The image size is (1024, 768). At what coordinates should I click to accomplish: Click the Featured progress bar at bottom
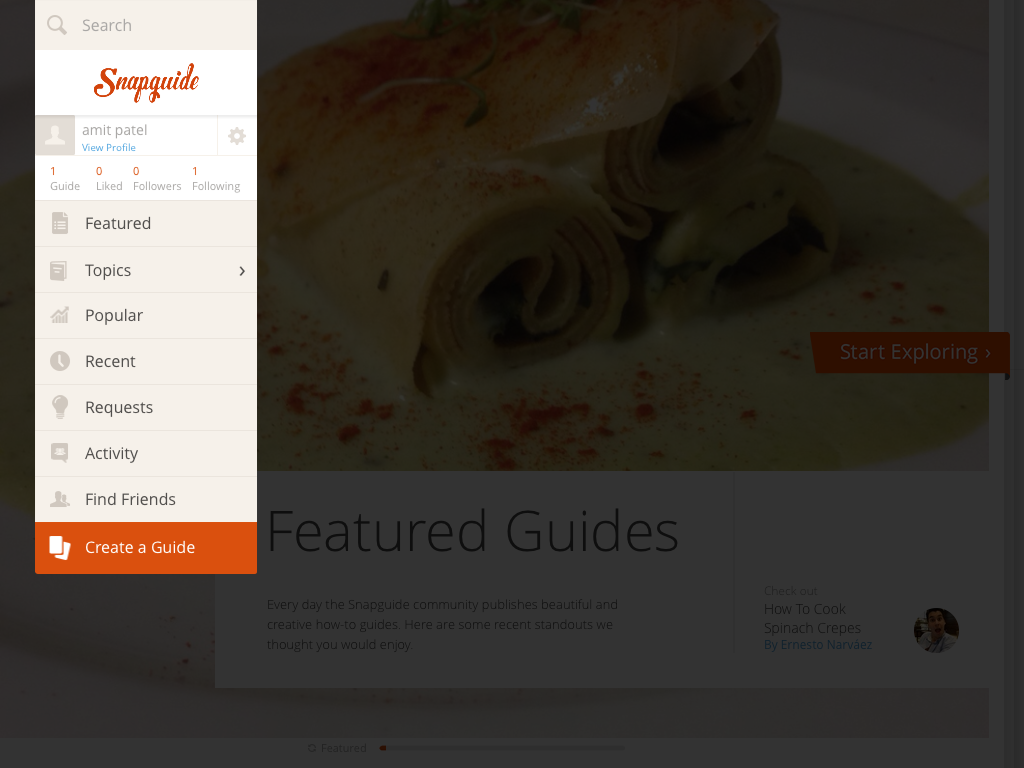click(x=502, y=748)
